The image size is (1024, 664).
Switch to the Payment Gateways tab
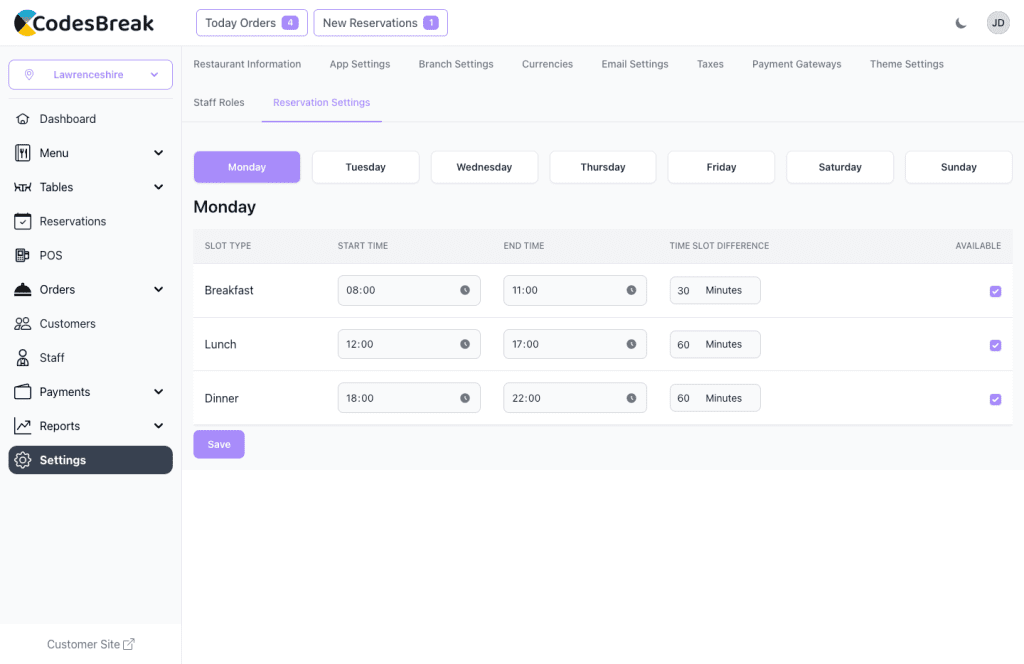[796, 64]
